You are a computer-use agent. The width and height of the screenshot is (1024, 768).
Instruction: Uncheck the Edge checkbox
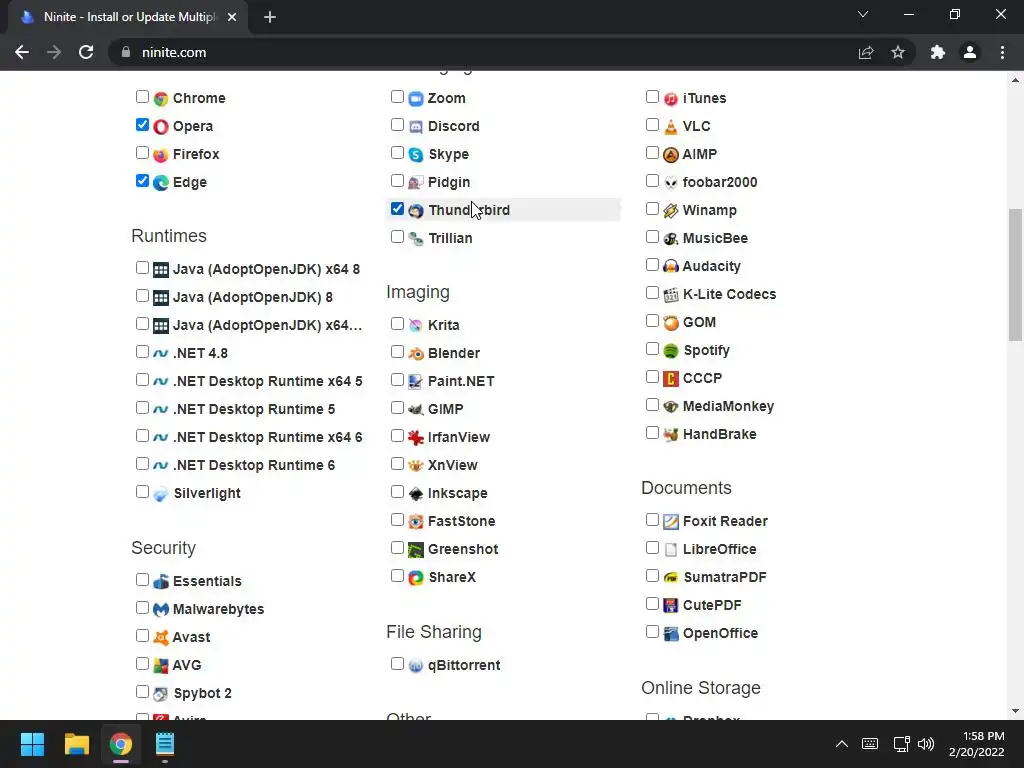142,181
